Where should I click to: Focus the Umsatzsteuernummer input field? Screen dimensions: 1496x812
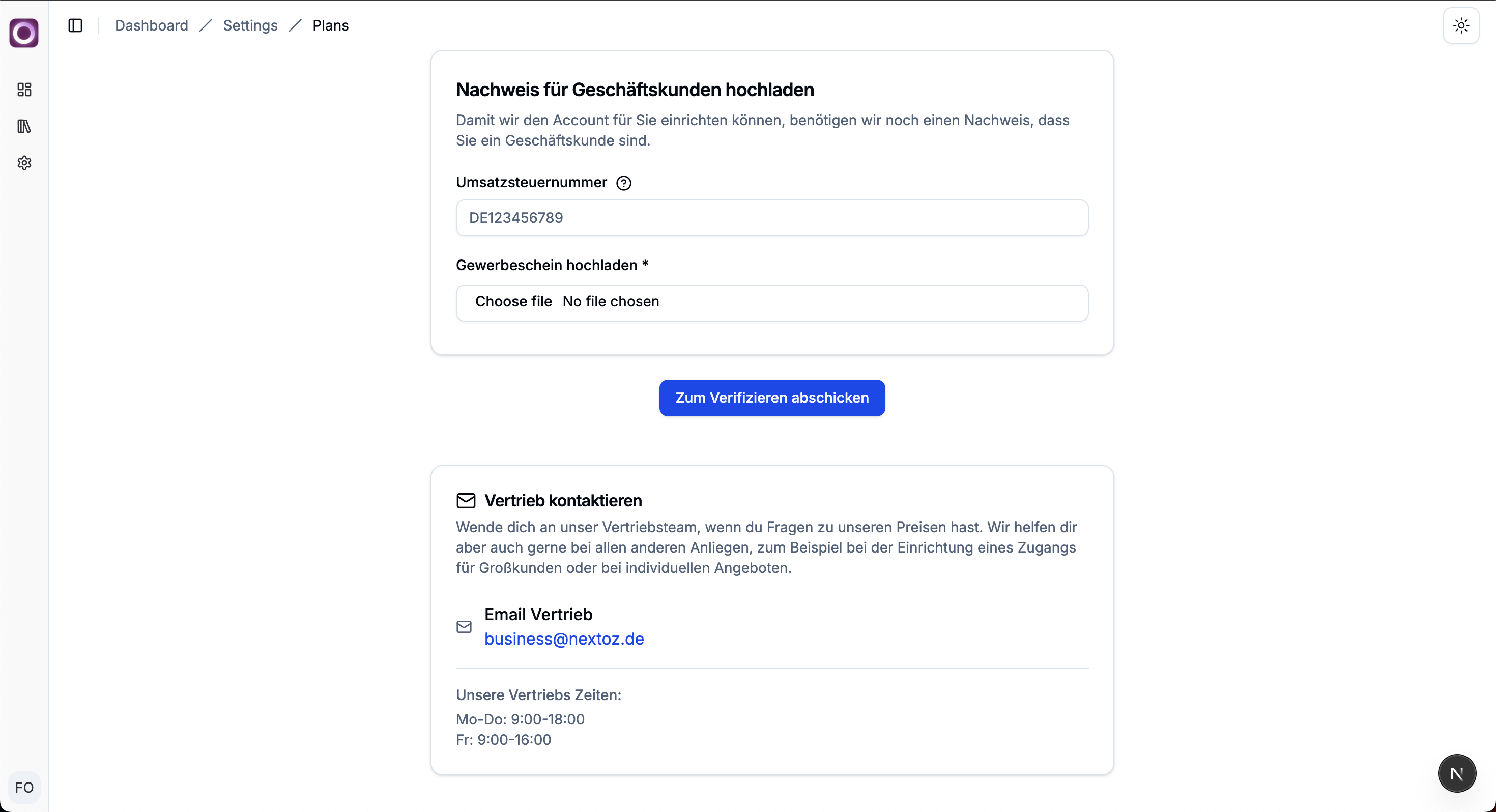point(772,218)
